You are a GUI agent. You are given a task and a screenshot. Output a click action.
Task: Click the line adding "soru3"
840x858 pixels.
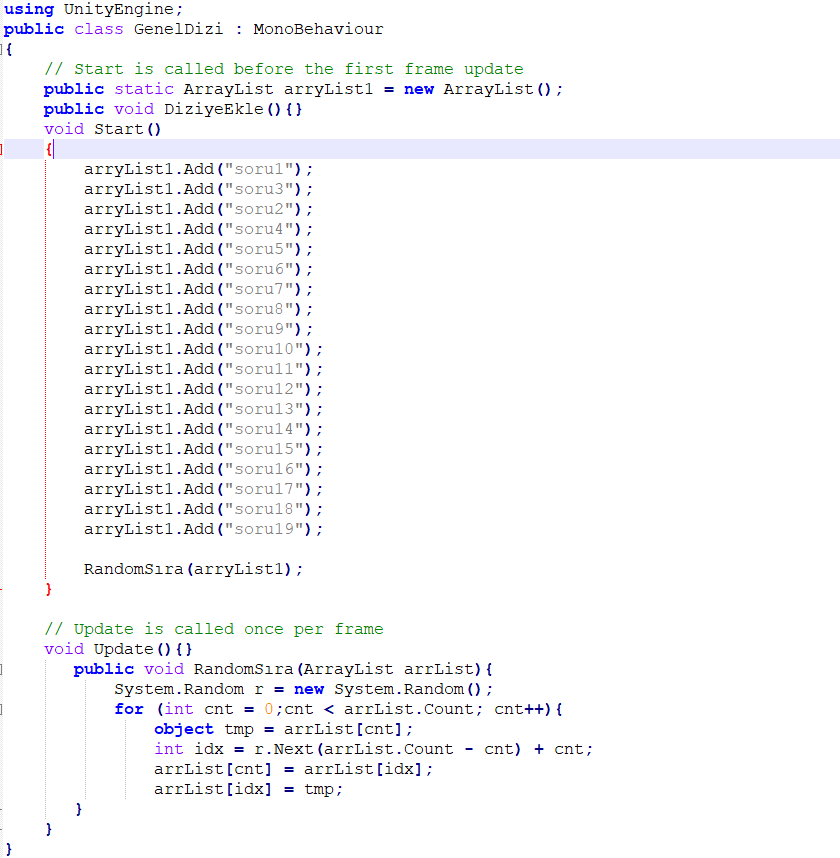click(x=198, y=189)
